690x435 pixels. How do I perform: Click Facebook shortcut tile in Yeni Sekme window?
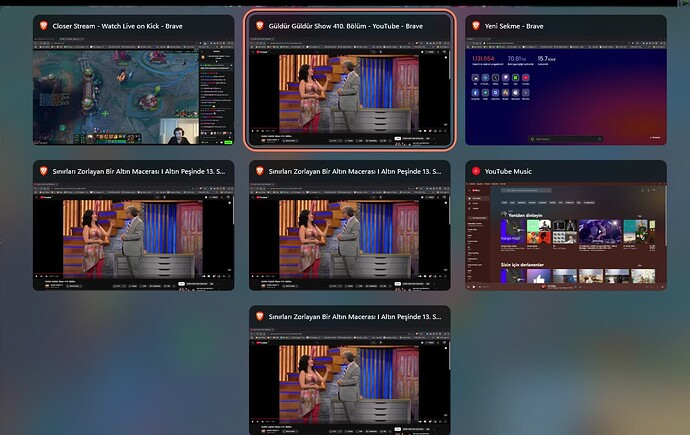click(x=475, y=93)
